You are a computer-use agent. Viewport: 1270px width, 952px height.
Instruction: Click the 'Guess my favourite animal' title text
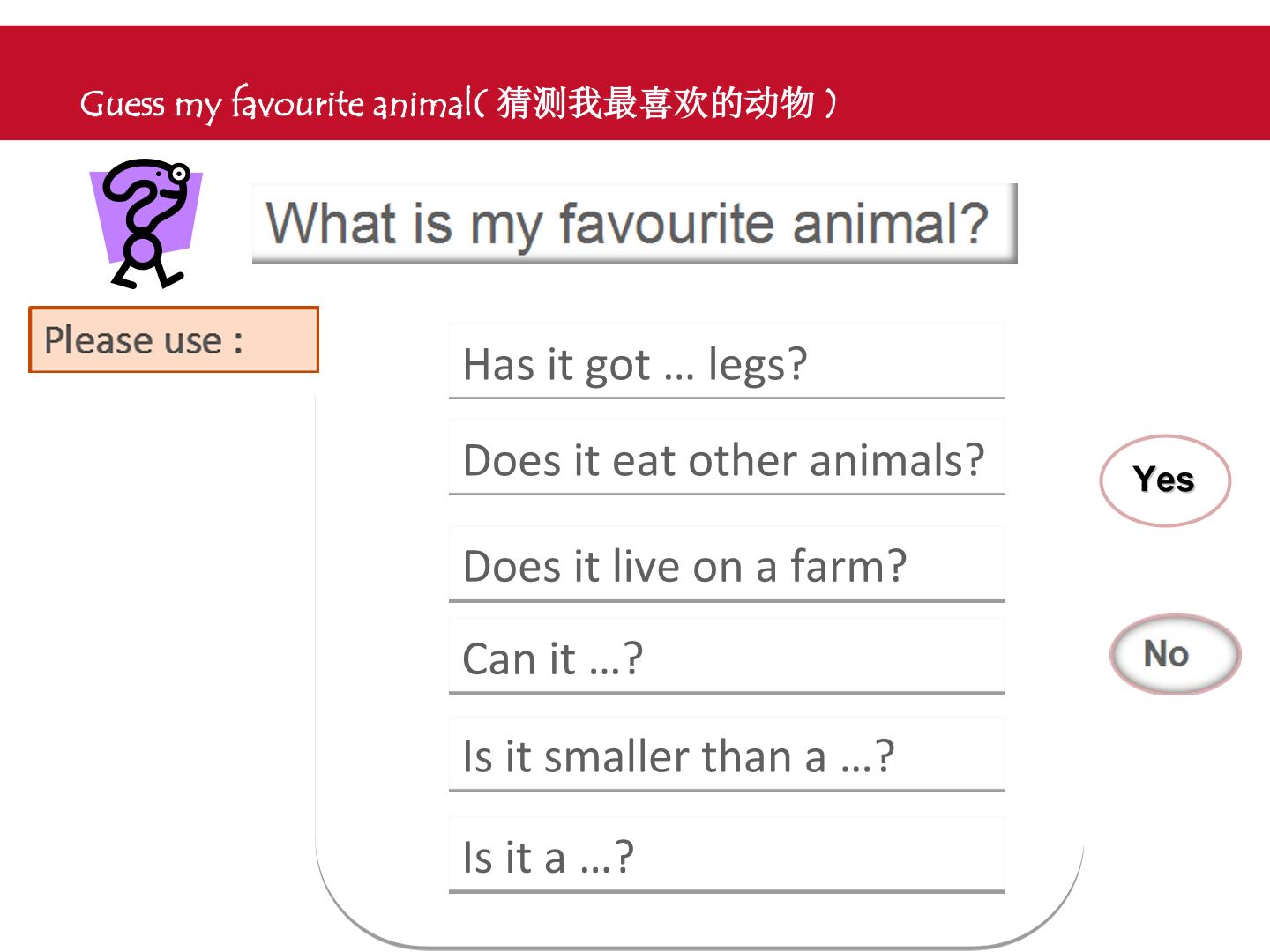pyautogui.click(x=276, y=104)
